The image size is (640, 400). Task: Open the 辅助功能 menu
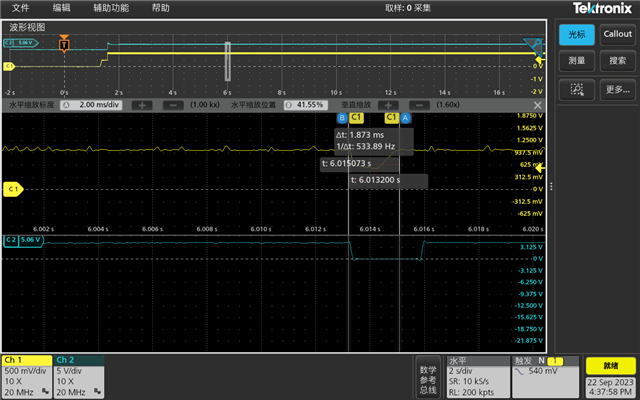coord(111,8)
